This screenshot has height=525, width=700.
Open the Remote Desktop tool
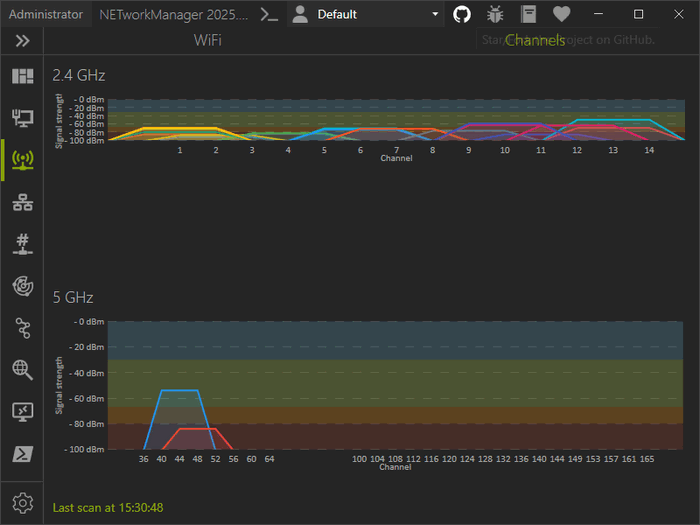22,412
